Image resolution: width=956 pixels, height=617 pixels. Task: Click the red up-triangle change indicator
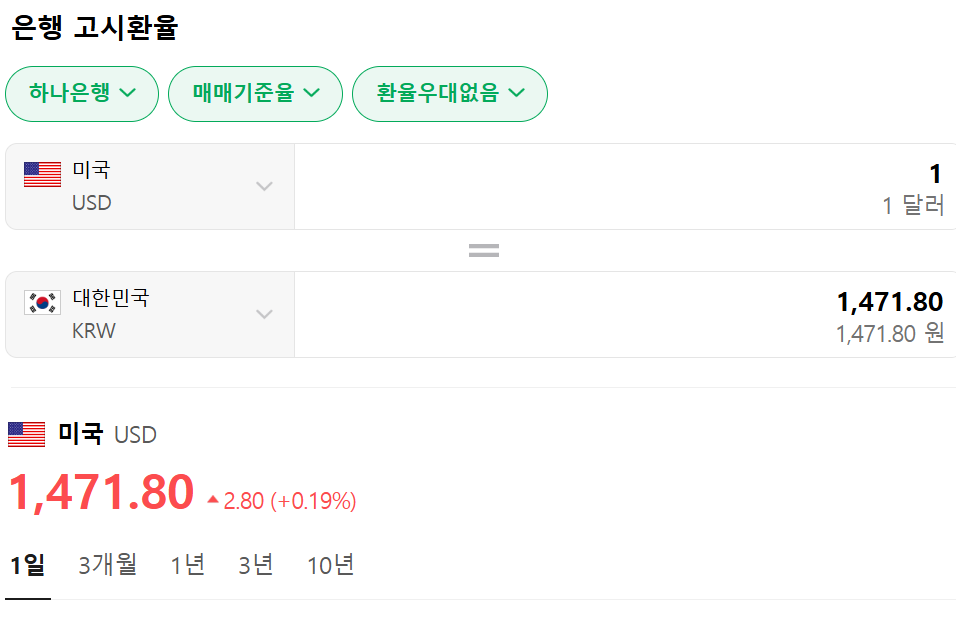click(212, 499)
